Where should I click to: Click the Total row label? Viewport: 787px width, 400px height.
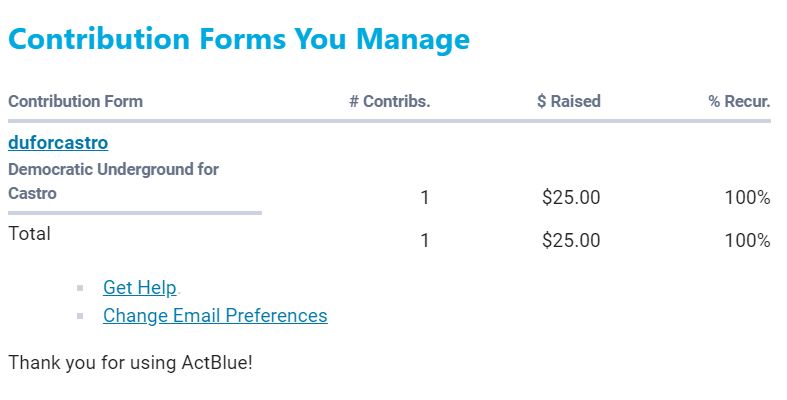[29, 234]
